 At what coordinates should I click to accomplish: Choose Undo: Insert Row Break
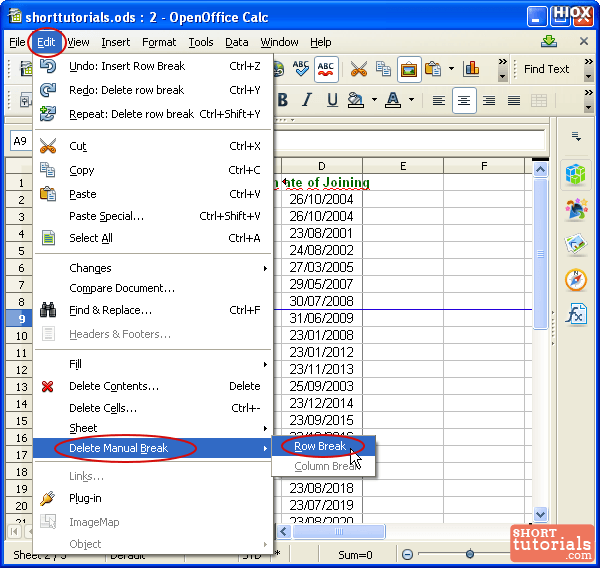pyautogui.click(x=153, y=66)
